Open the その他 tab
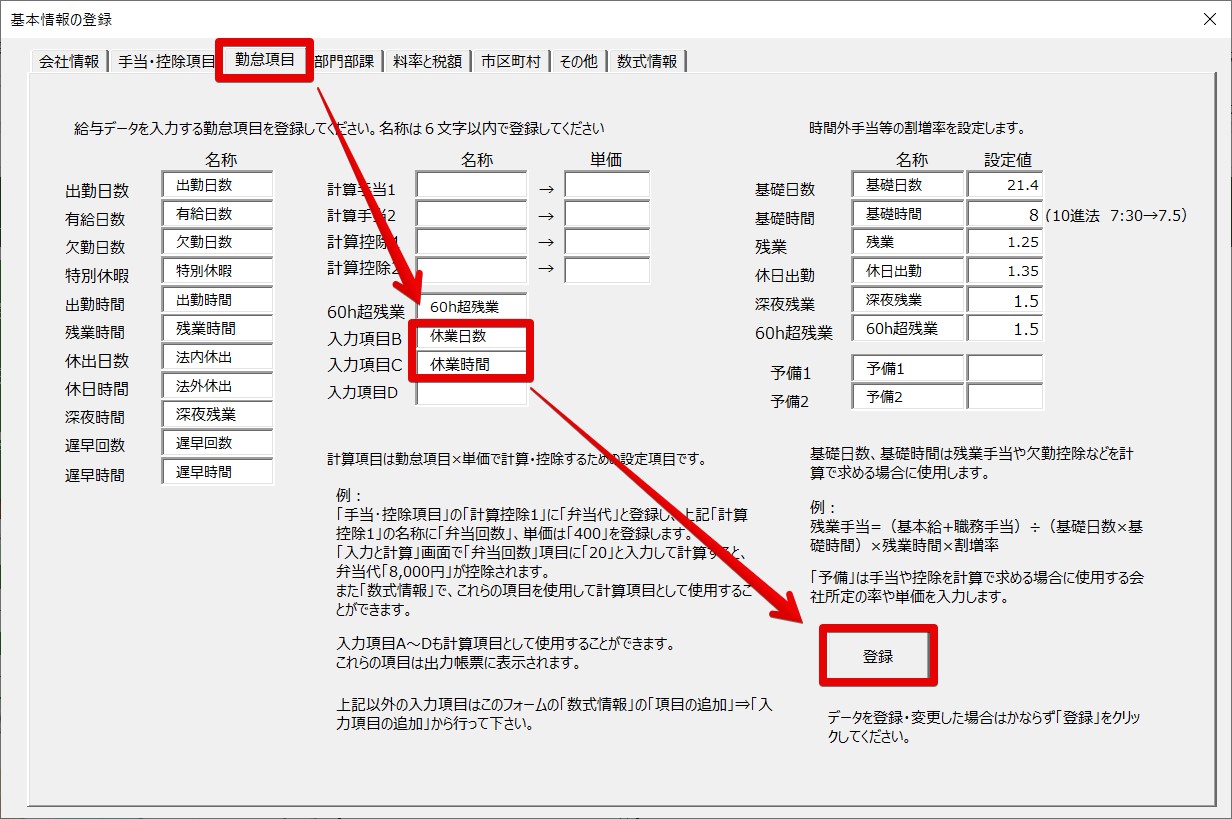Viewport: 1232px width, 819px height. 578,61
